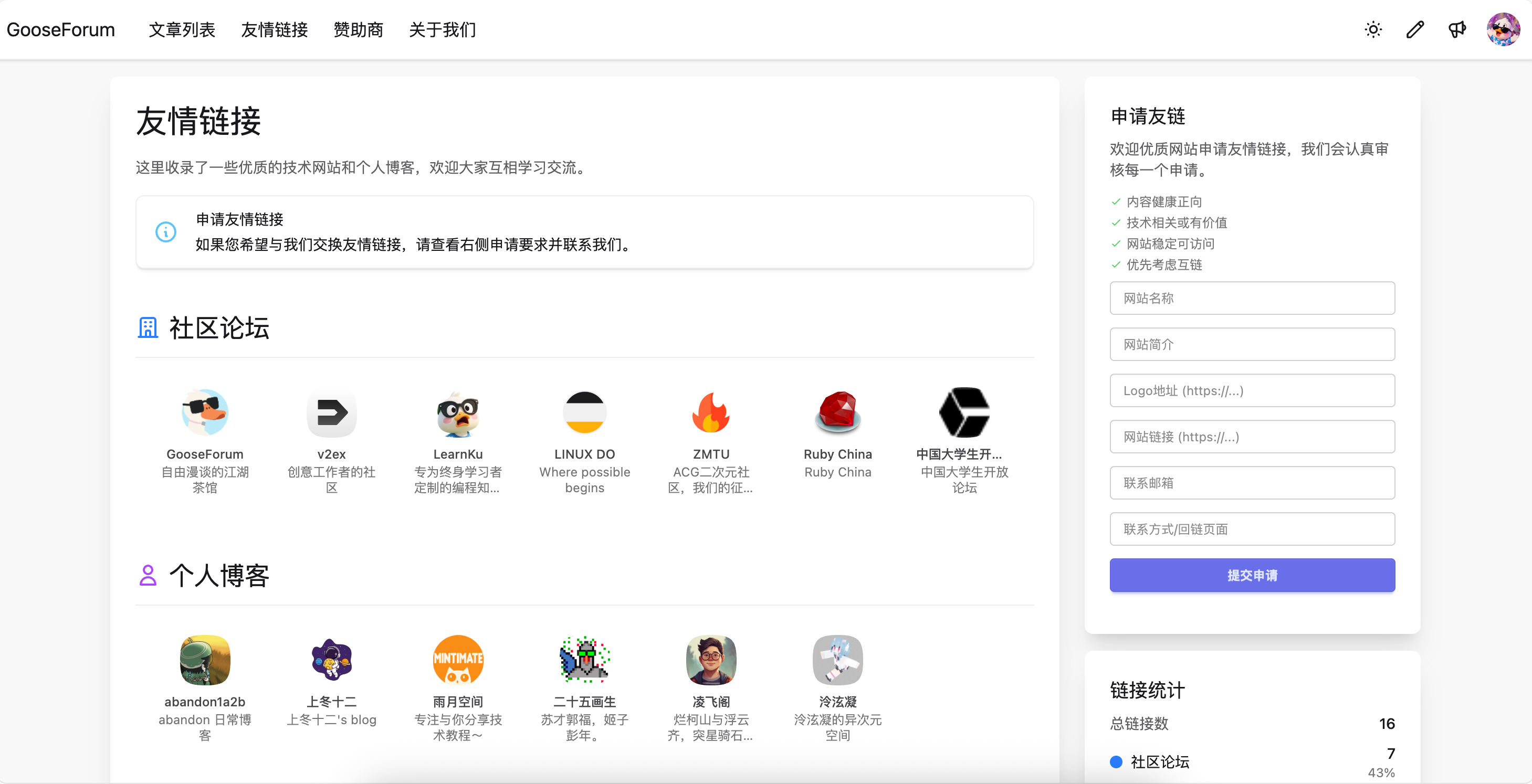Click the 凌飞阁 portrait avatar
The width and height of the screenshot is (1532, 784).
[711, 660]
